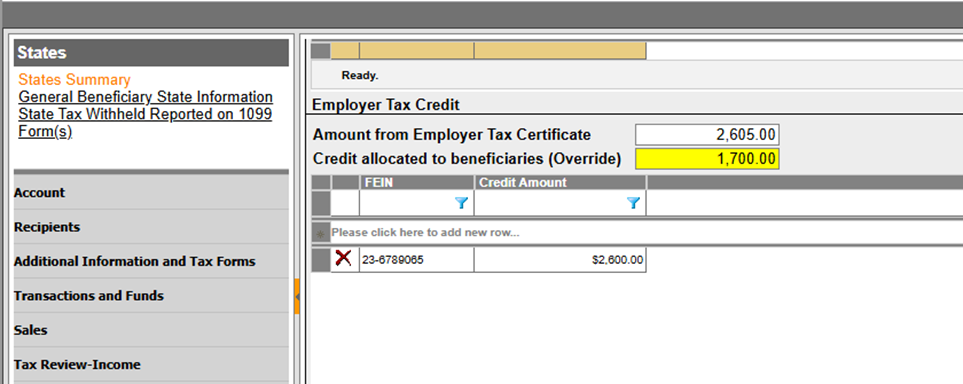The width and height of the screenshot is (963, 384).
Task: Open State Tax Withheld Reported on 1099 Form(s)
Action: (x=145, y=123)
